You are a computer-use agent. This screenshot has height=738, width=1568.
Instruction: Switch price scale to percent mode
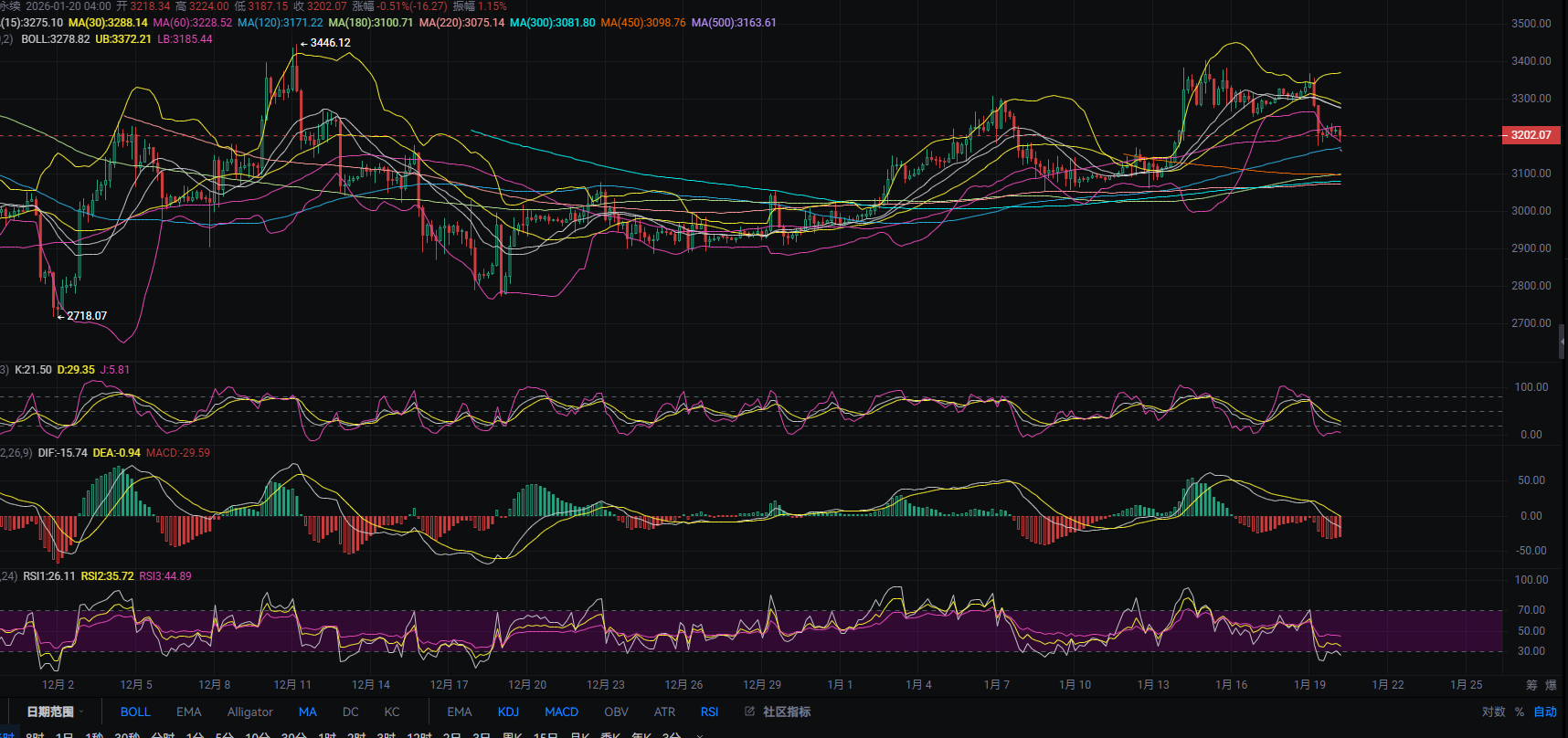(x=1520, y=712)
